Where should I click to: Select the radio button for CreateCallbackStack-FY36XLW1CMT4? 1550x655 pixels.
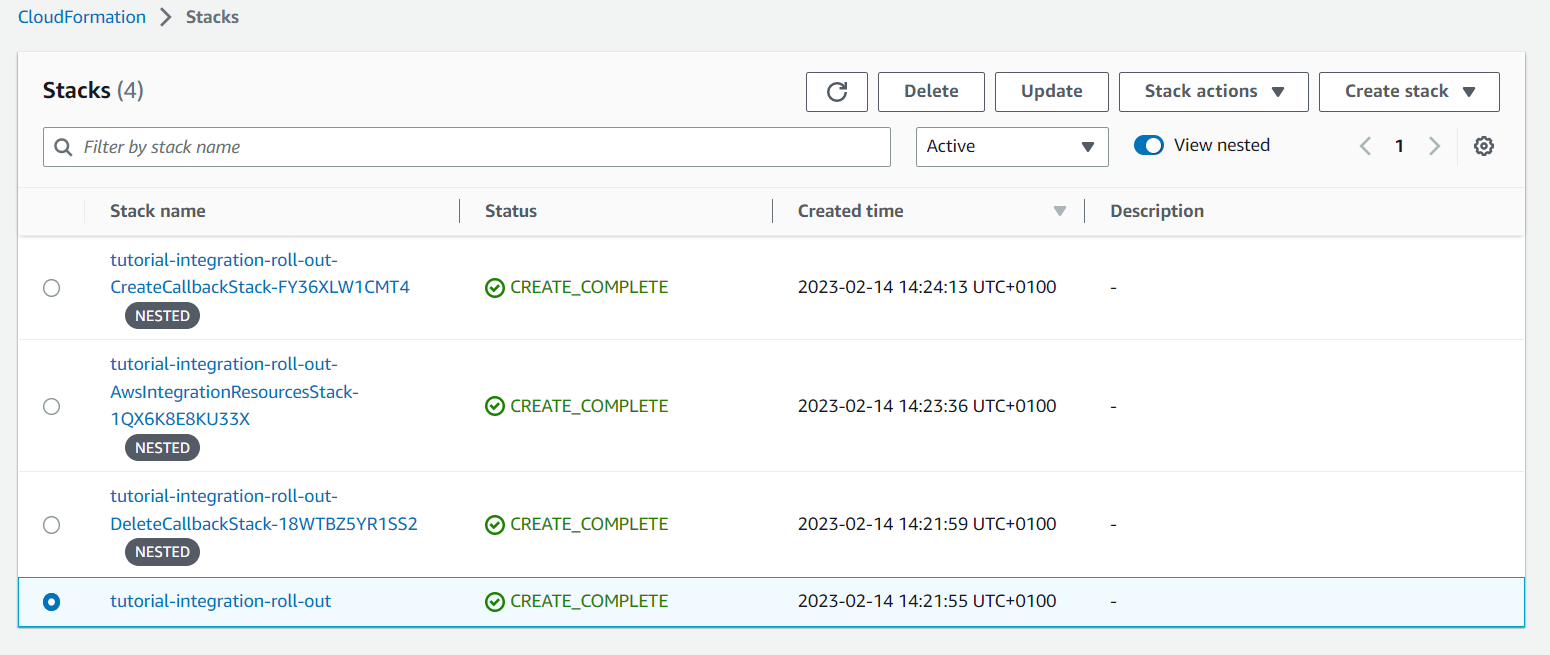[x=51, y=288]
